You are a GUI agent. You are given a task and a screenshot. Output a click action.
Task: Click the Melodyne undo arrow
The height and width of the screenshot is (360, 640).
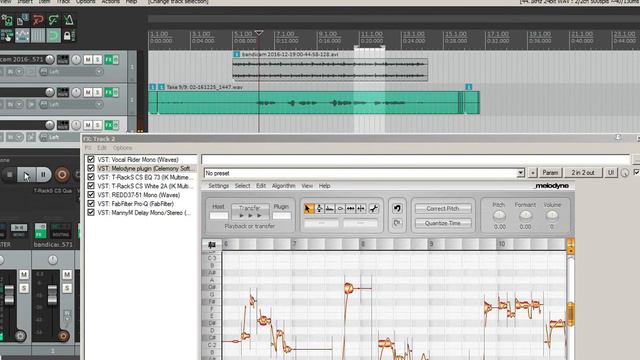[397, 209]
